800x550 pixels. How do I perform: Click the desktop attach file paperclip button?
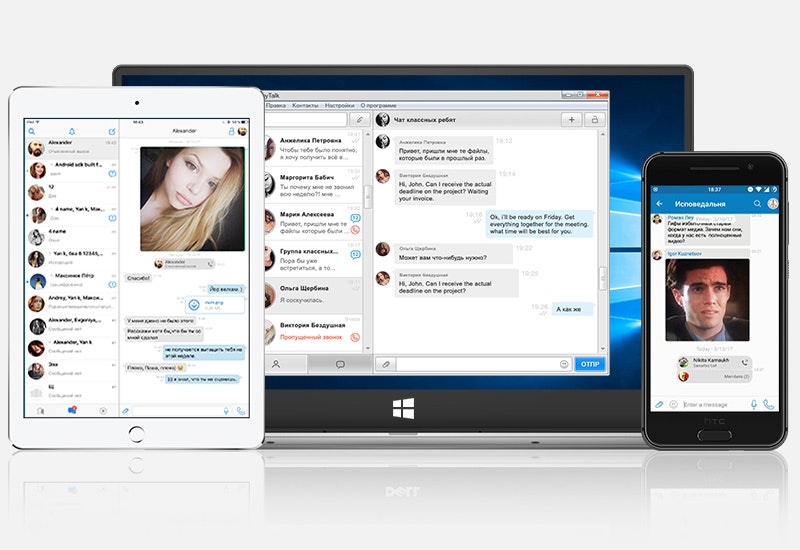click(386, 364)
